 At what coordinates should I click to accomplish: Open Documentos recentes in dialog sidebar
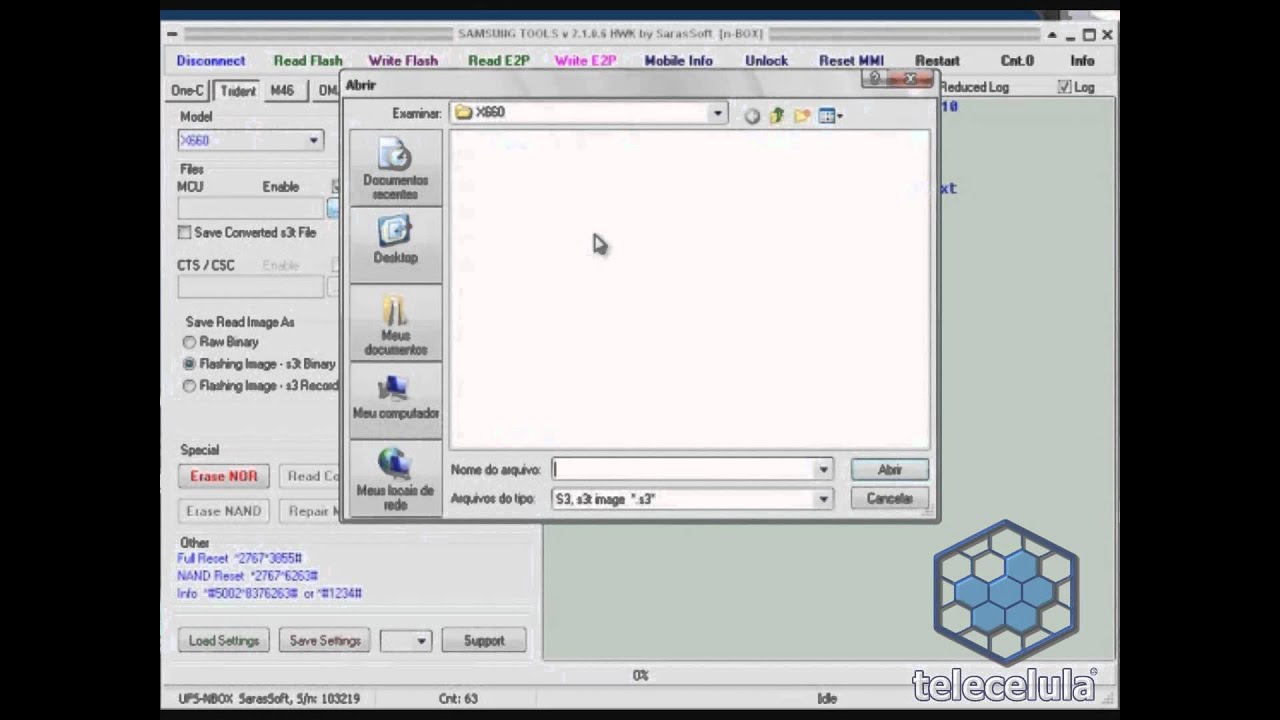click(x=395, y=168)
